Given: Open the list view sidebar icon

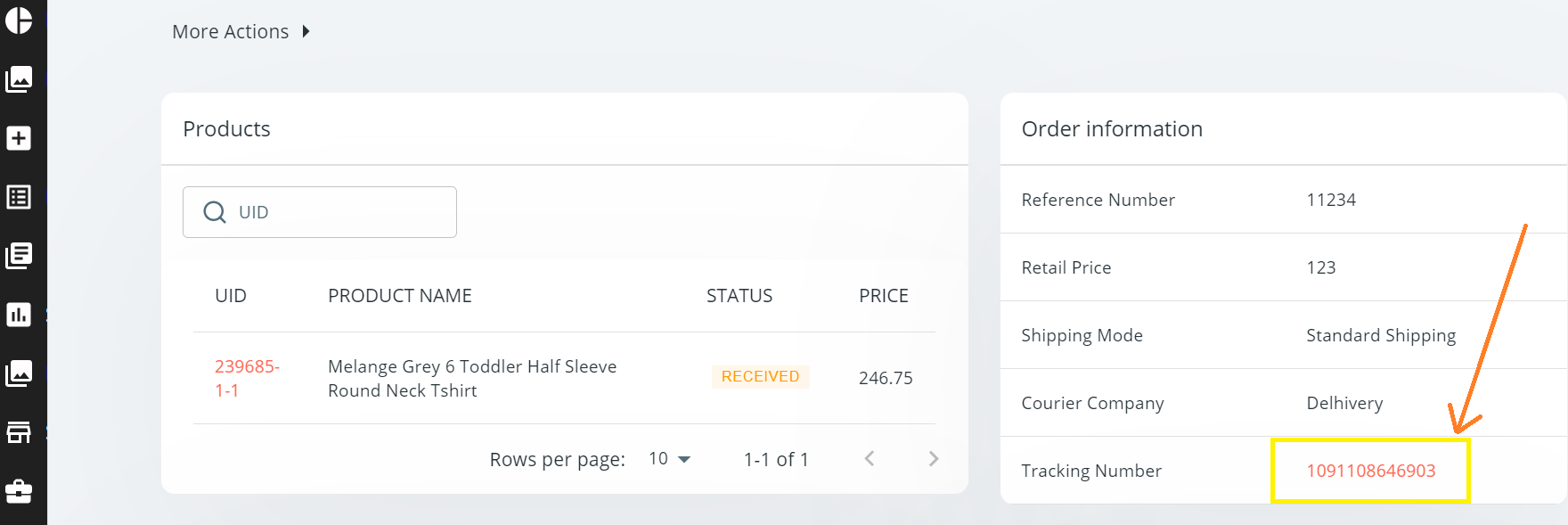Looking at the screenshot, I should (x=19, y=197).
